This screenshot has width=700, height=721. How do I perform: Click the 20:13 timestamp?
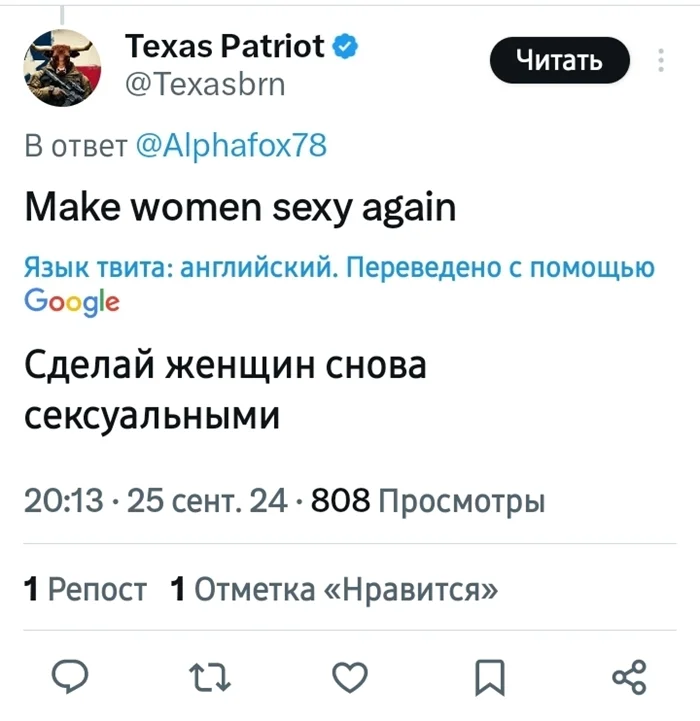(x=64, y=500)
